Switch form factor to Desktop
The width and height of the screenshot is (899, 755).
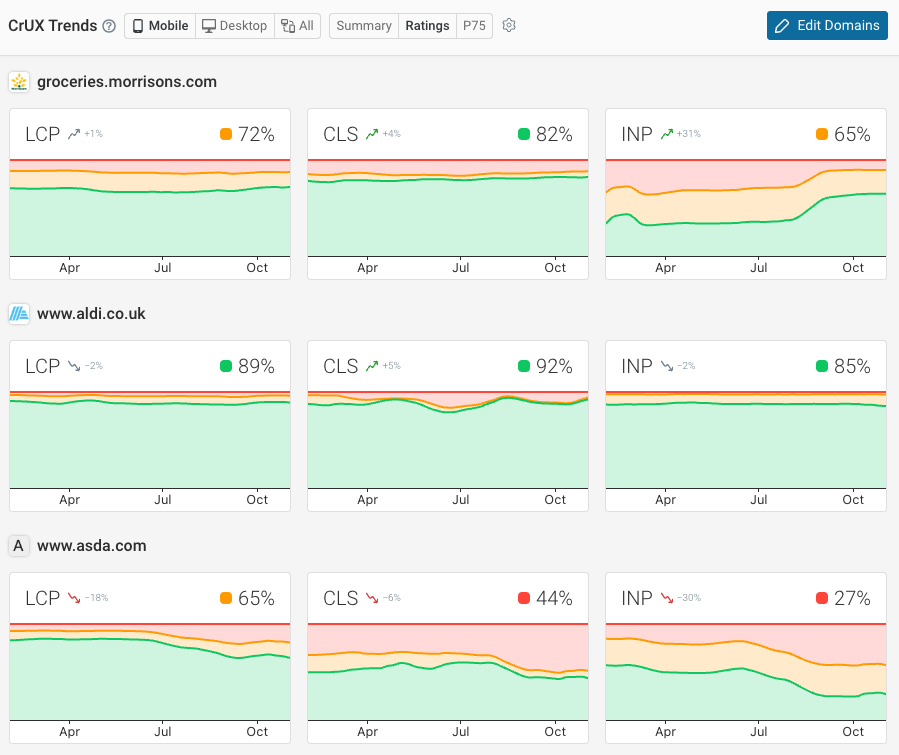(x=234, y=25)
